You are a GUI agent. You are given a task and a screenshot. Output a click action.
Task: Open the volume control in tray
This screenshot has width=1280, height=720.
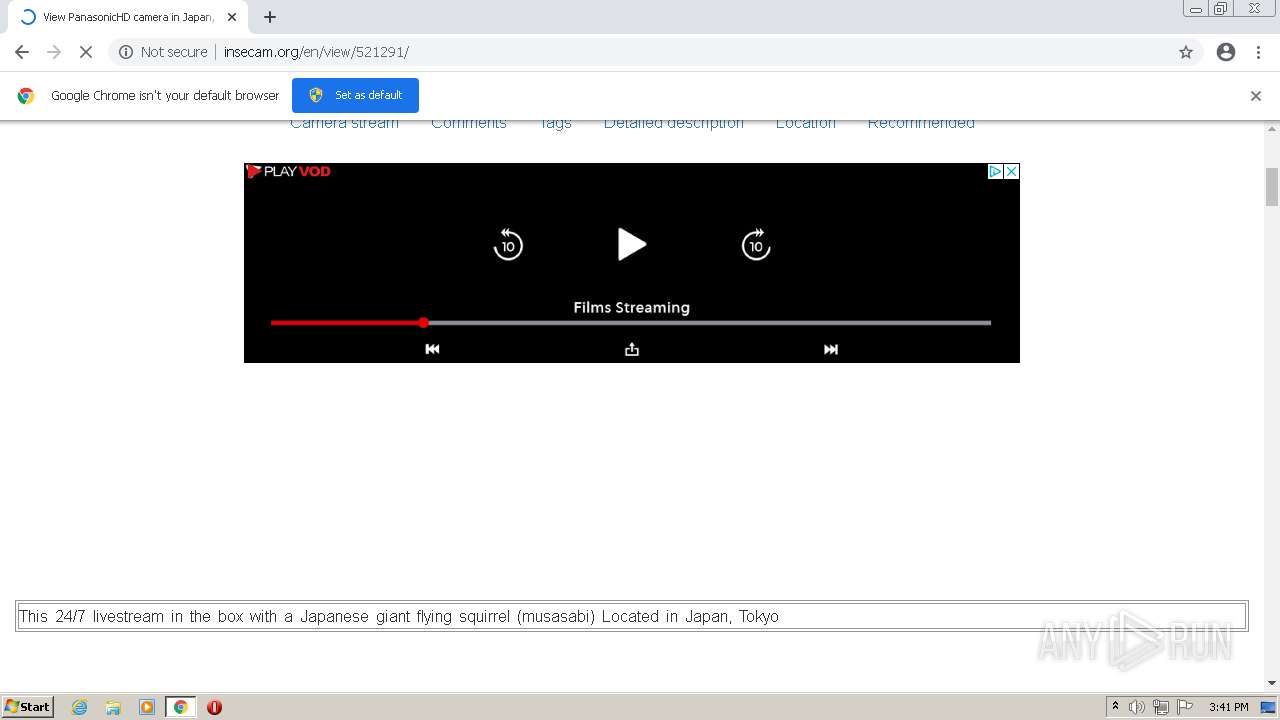coord(1137,707)
